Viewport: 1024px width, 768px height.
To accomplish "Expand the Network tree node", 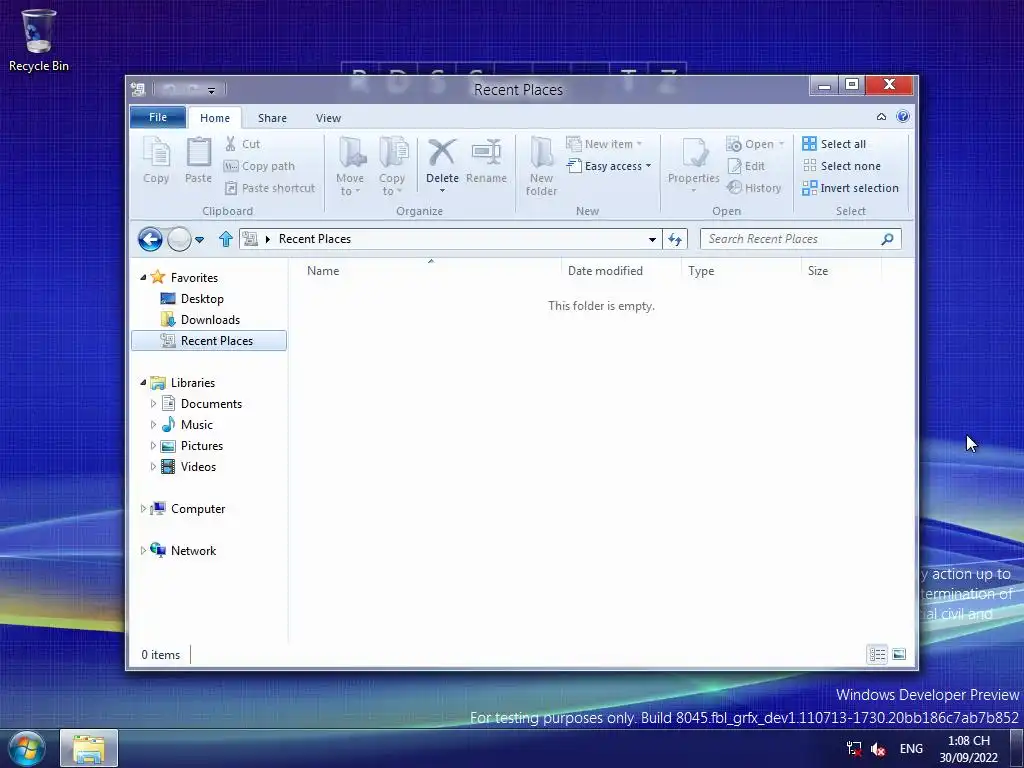I will [143, 551].
